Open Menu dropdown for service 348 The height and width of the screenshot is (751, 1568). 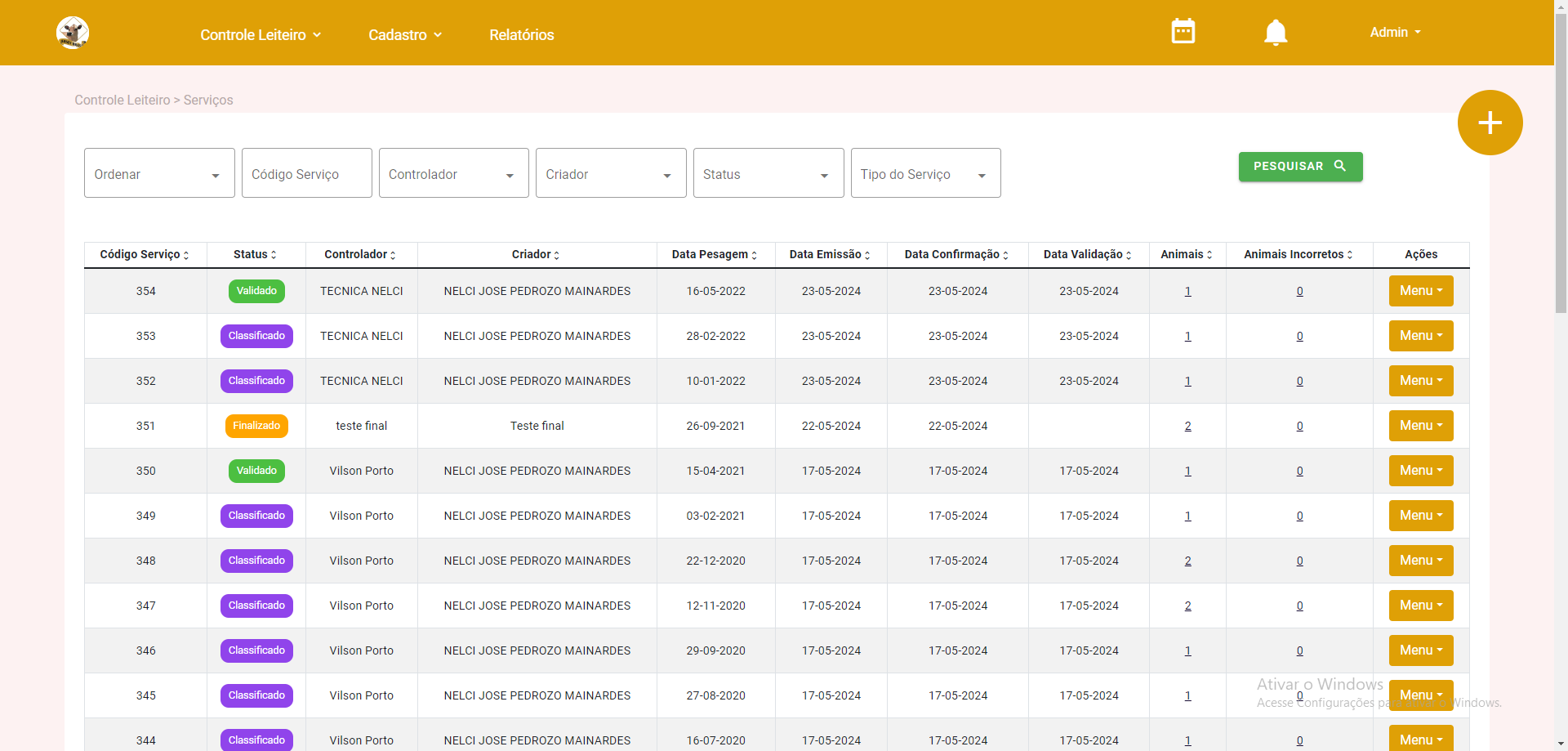(x=1421, y=561)
